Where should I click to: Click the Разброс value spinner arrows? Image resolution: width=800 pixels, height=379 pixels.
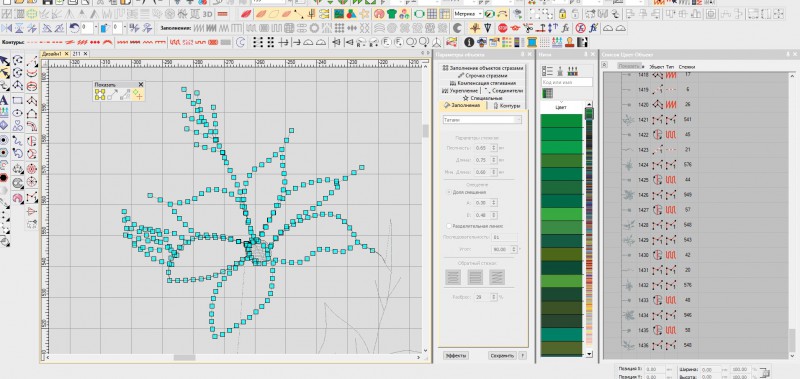[x=493, y=297]
